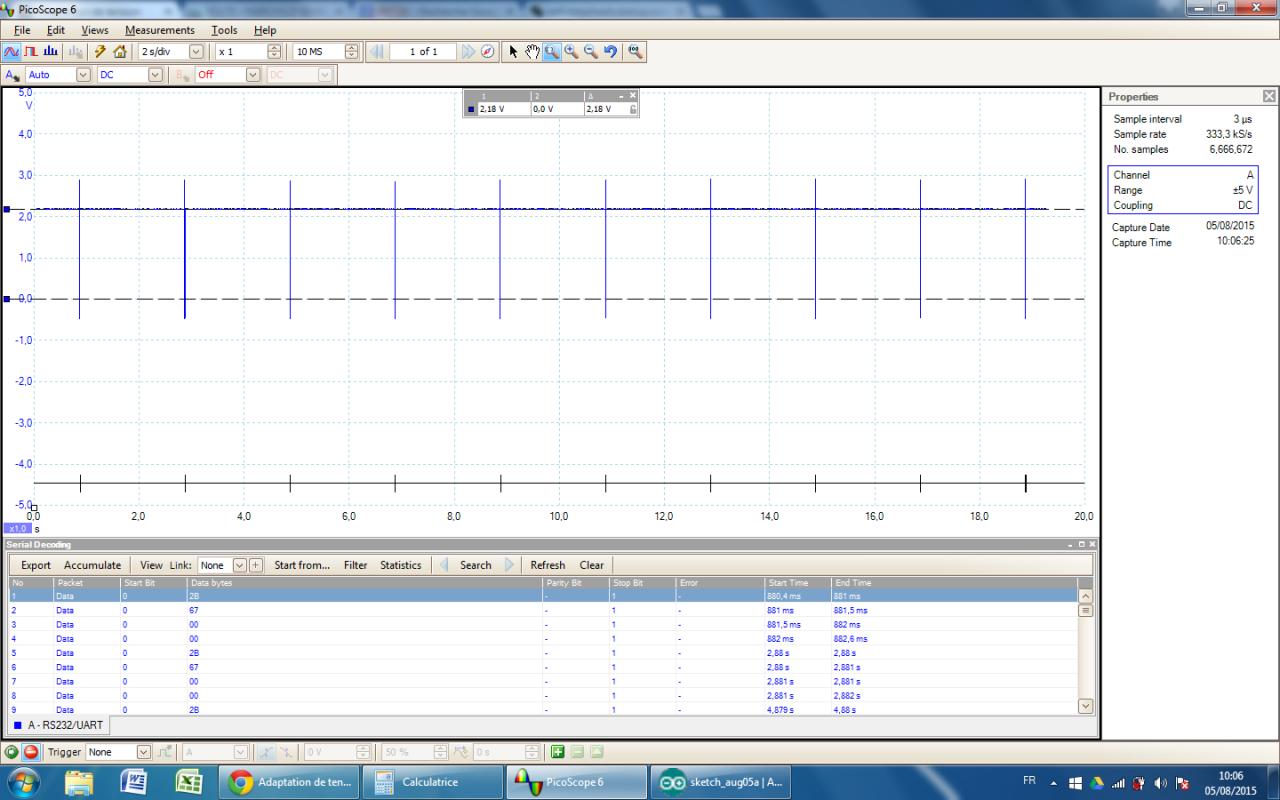Switch to the Chrome taskbar window

coord(289,782)
